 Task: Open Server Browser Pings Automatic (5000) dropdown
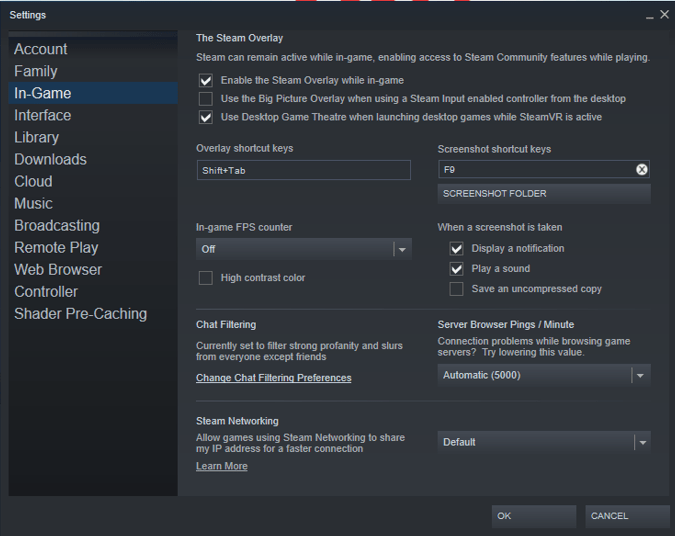point(544,375)
